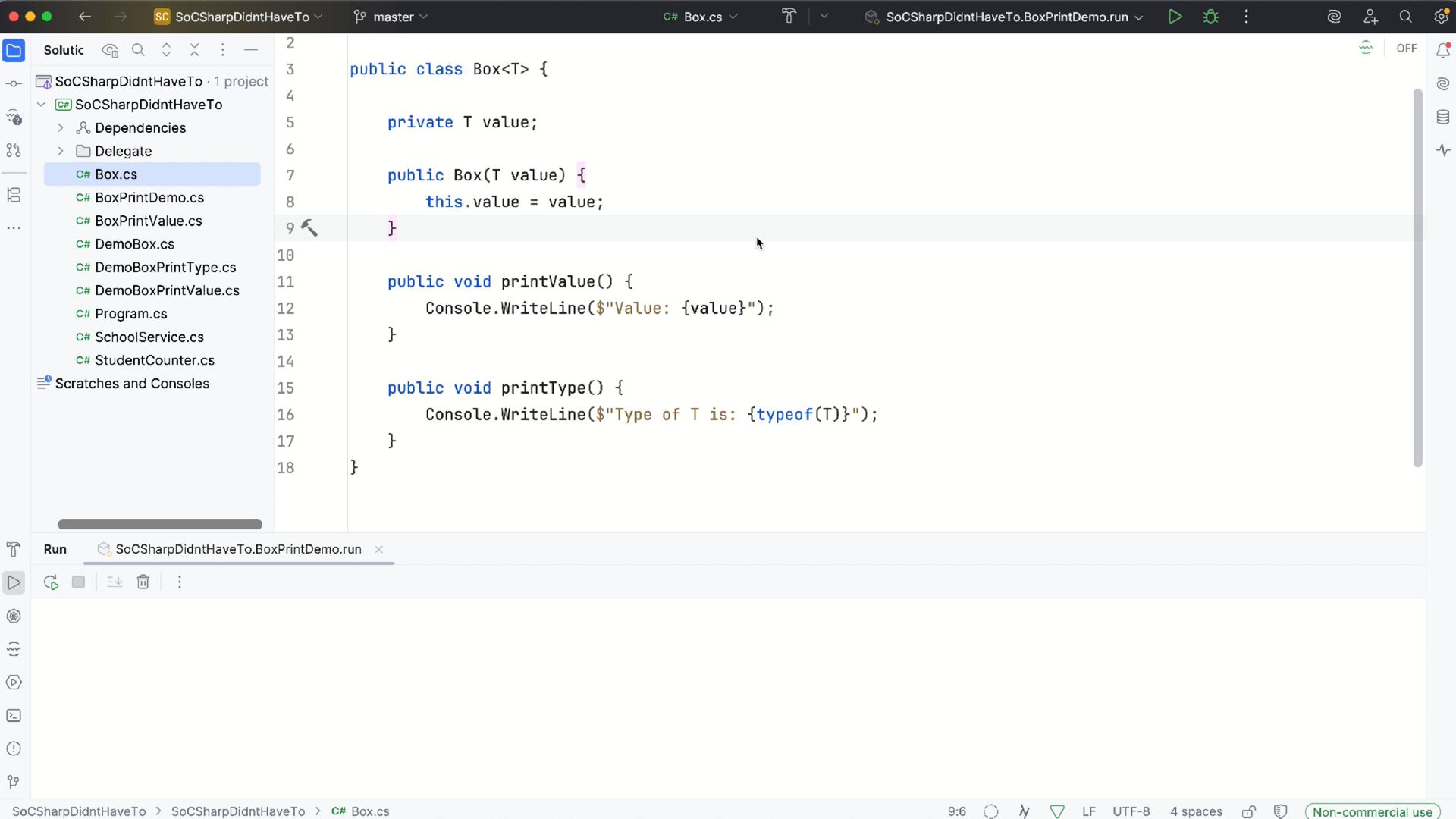Expand the Delegate folder
The width and height of the screenshot is (1456, 819).
tap(61, 152)
